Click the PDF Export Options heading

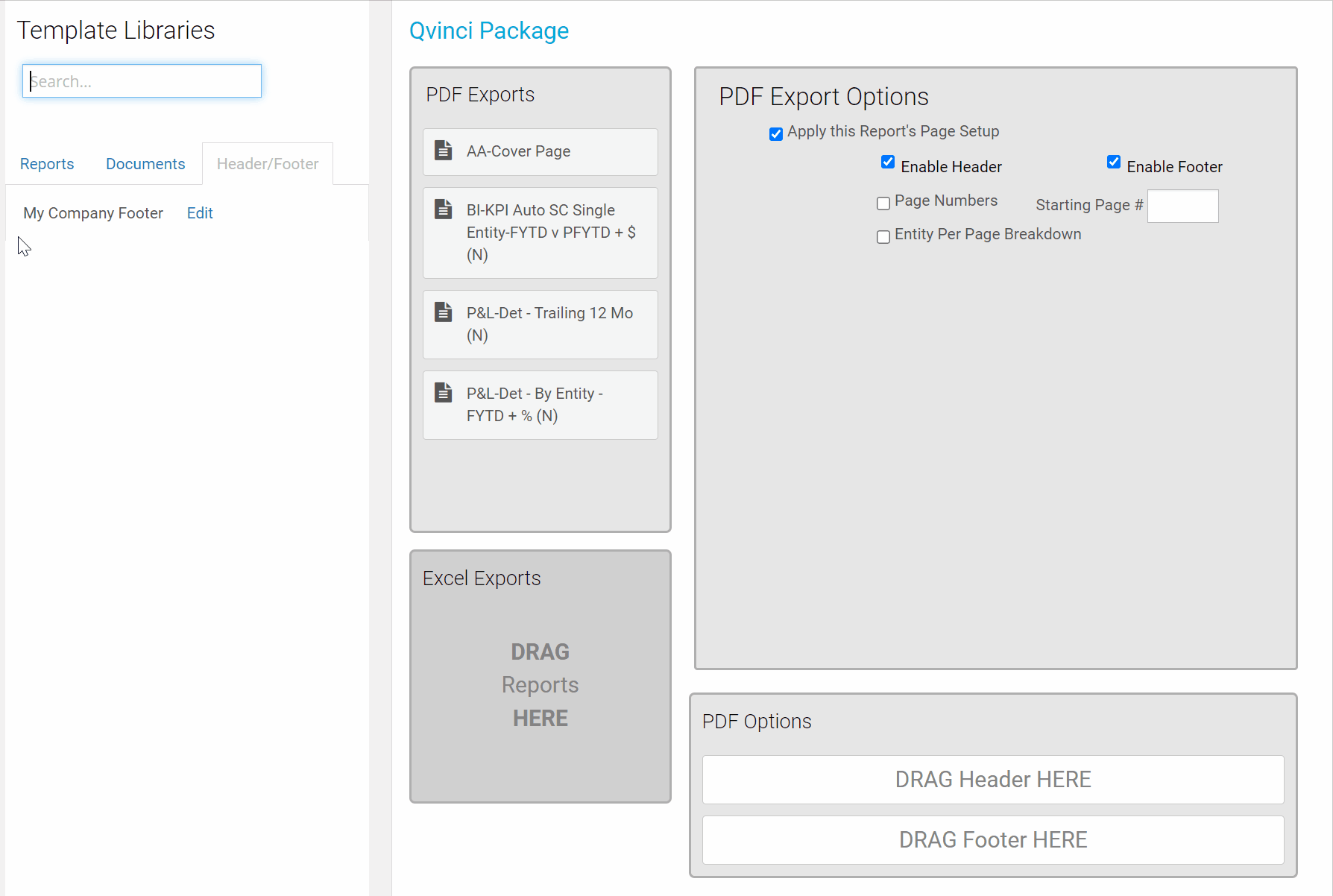tap(824, 97)
